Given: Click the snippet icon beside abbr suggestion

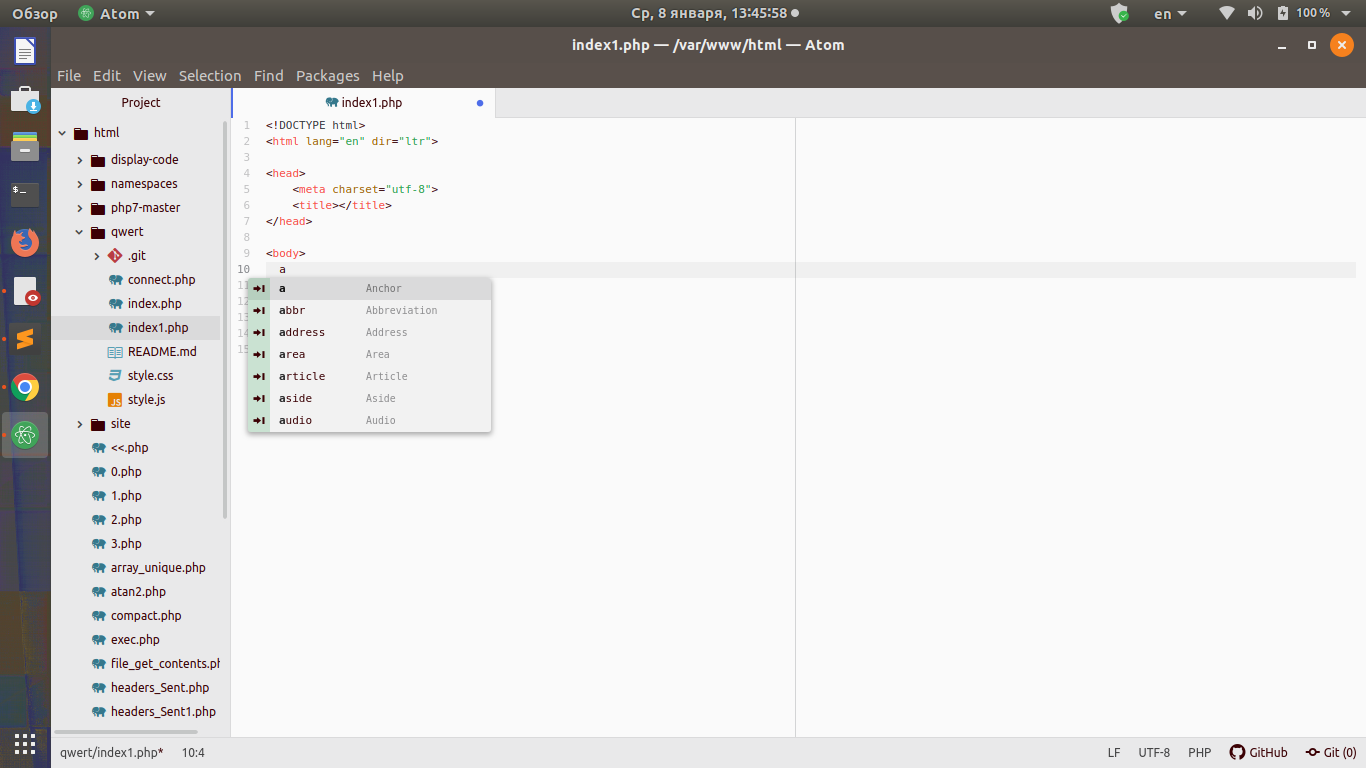Looking at the screenshot, I should 259,310.
